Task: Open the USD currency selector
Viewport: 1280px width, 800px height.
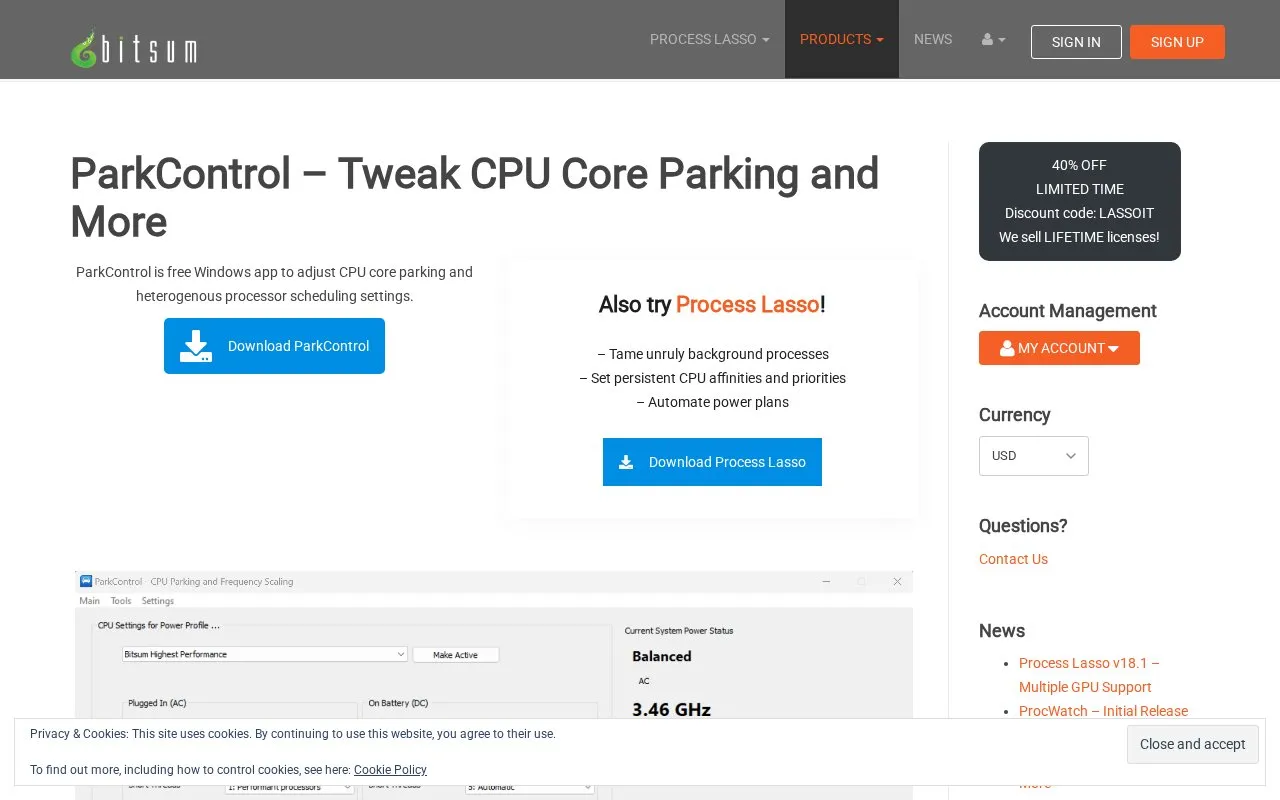Action: point(1034,456)
